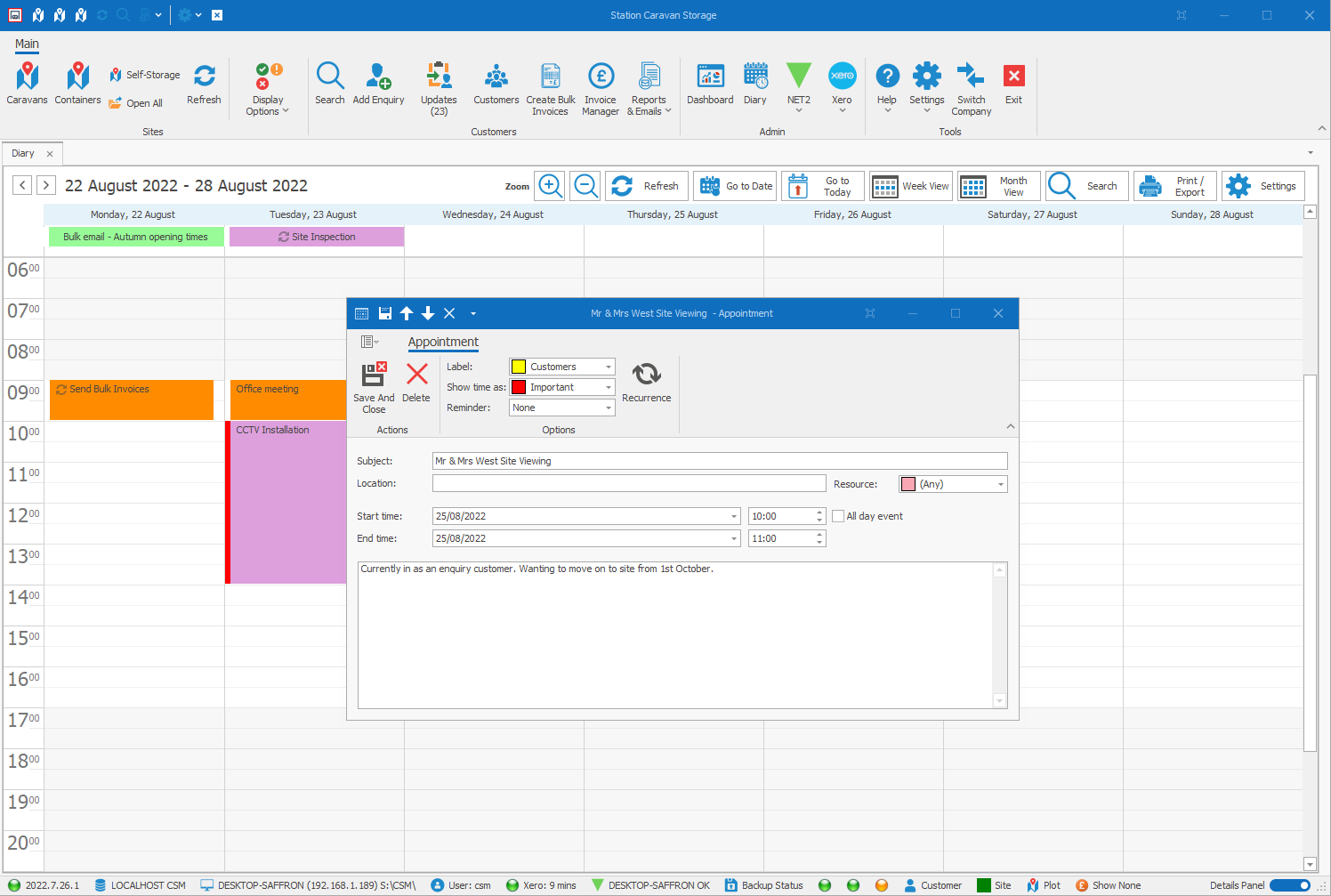Delete the appointment with red X
Viewport: 1331px width, 896px height.
[x=416, y=383]
